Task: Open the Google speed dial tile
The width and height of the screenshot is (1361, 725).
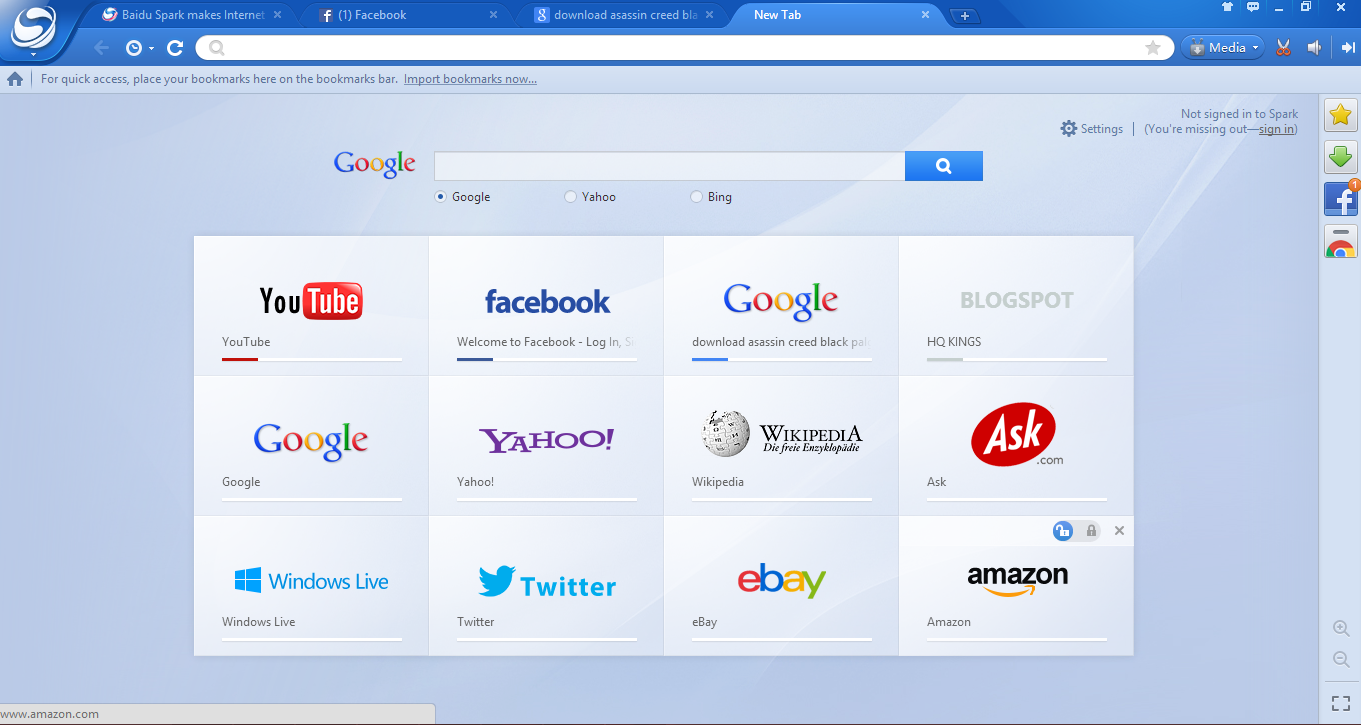Action: (x=311, y=446)
